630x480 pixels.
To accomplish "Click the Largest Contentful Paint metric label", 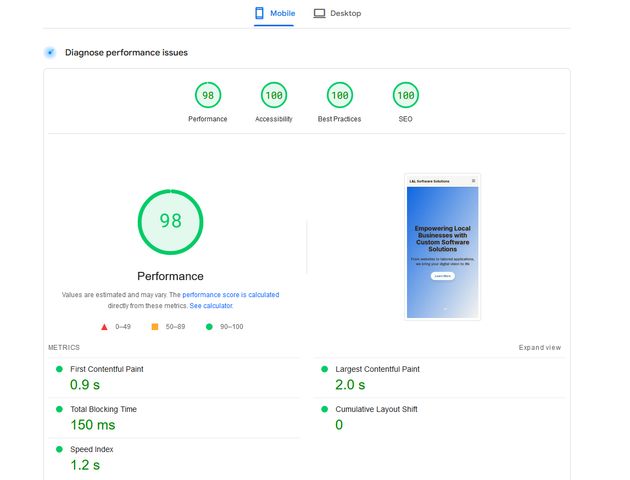I will pyautogui.click(x=377, y=369).
